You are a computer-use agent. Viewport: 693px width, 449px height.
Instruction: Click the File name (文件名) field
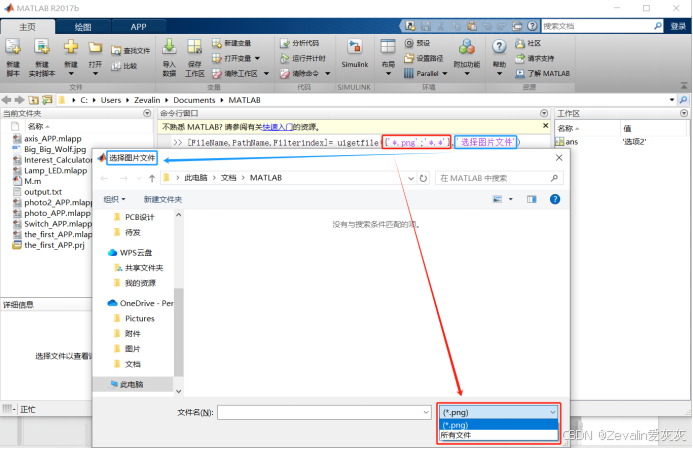324,412
